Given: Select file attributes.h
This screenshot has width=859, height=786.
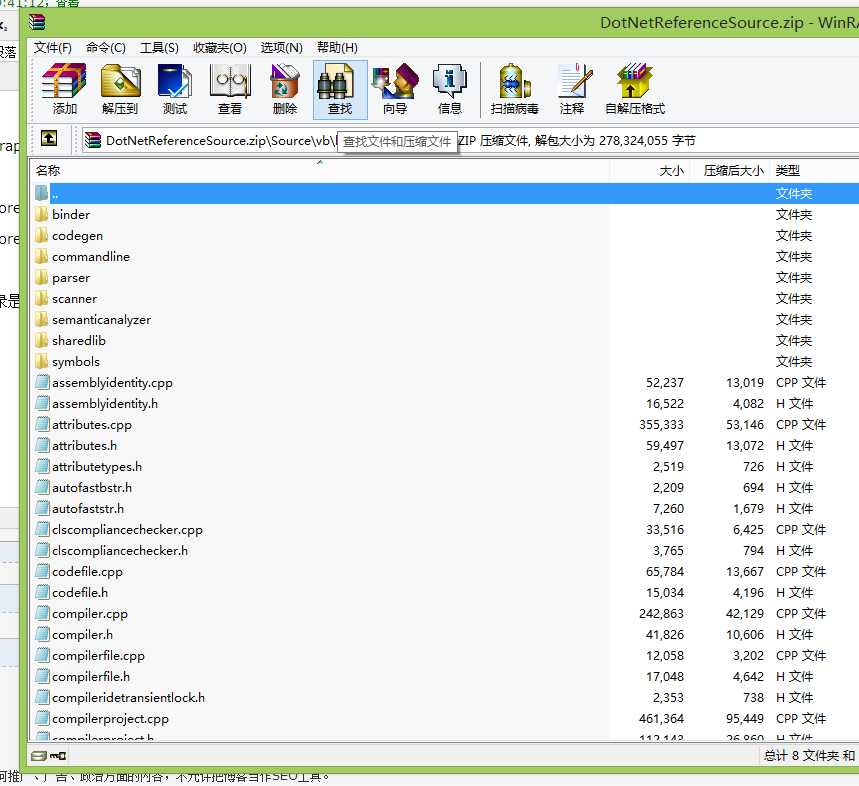Looking at the screenshot, I should 84,446.
